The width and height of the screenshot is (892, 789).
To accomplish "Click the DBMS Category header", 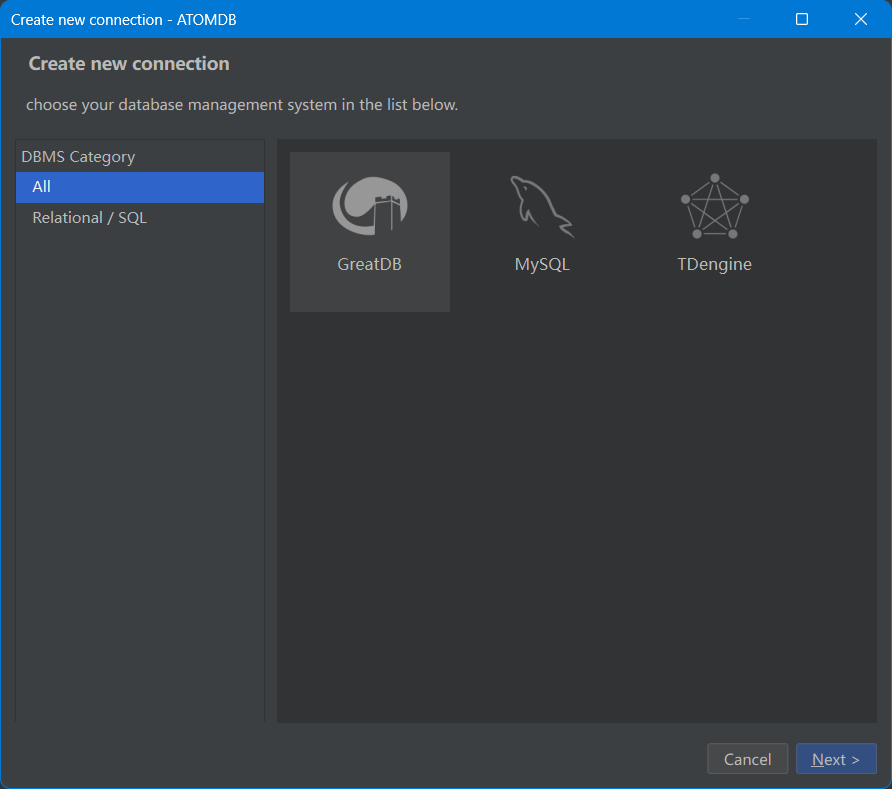I will coord(78,157).
